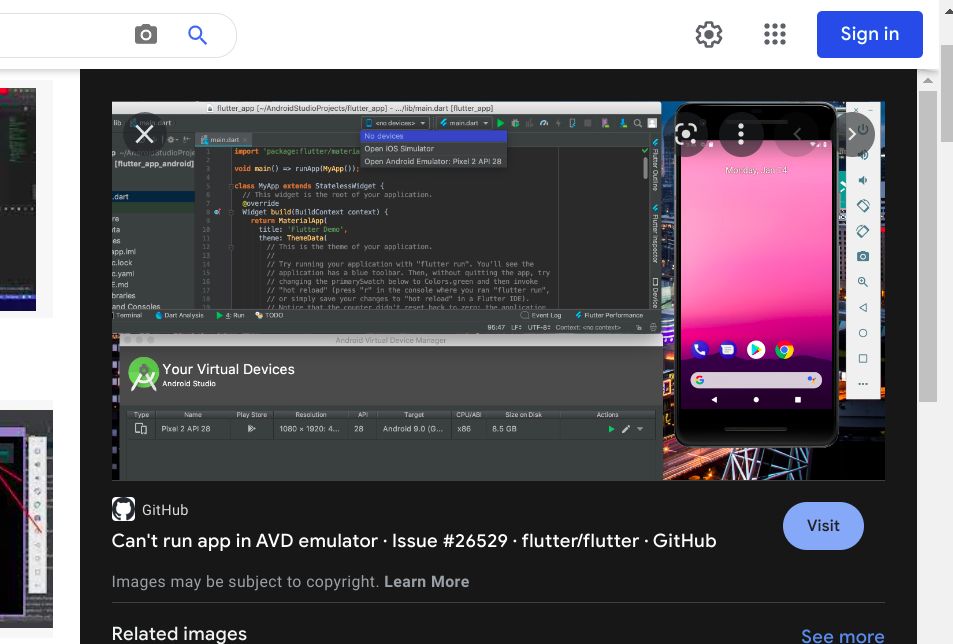953x644 pixels.
Task: Open the settings gear in the header
Action: point(709,35)
